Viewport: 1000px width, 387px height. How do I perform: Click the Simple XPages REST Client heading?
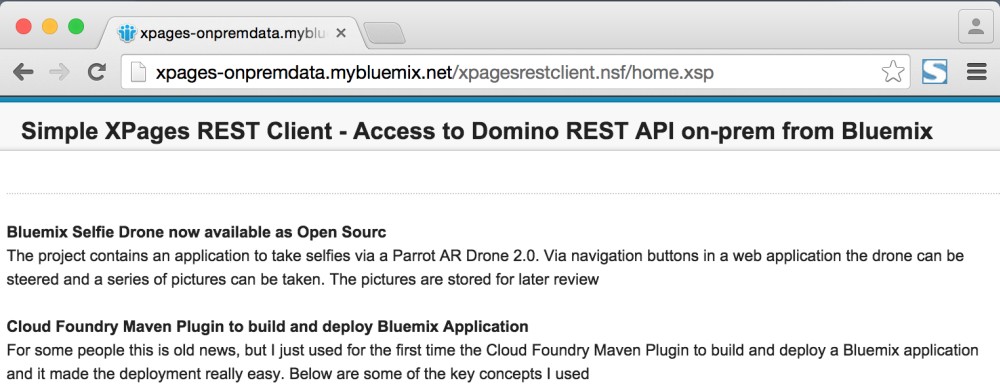pos(476,131)
